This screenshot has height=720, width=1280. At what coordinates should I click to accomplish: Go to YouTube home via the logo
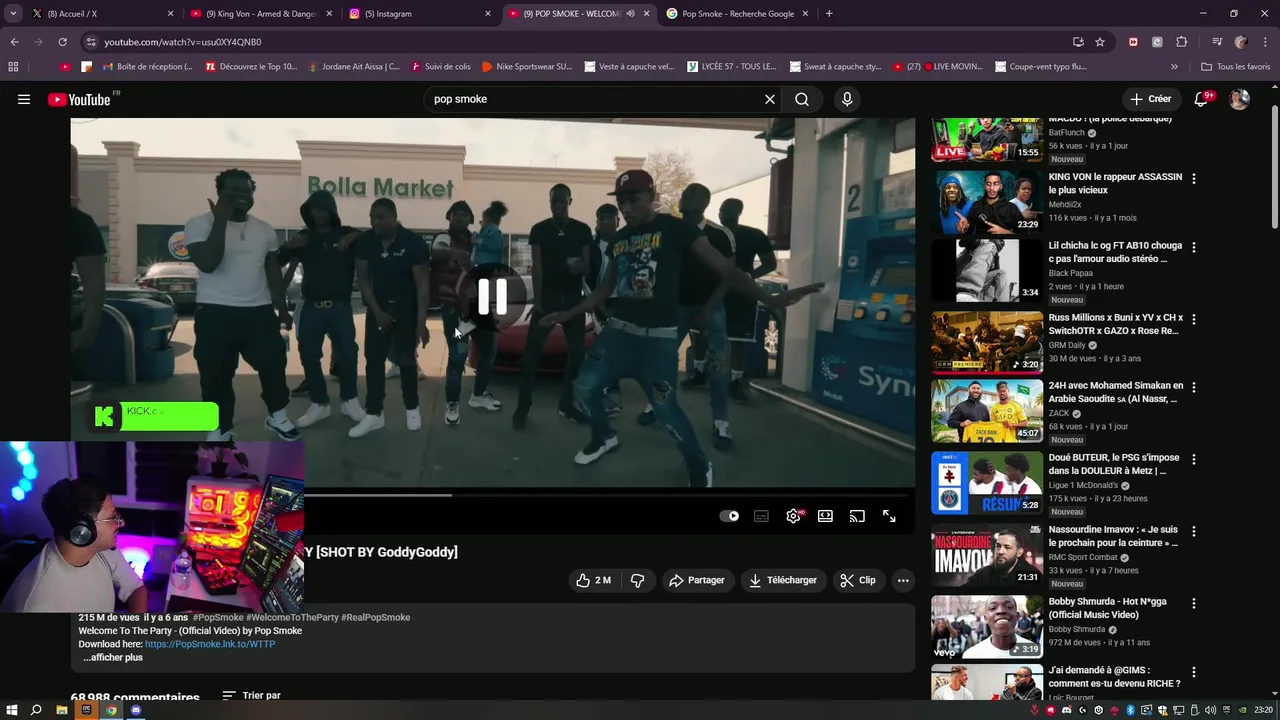(x=79, y=99)
